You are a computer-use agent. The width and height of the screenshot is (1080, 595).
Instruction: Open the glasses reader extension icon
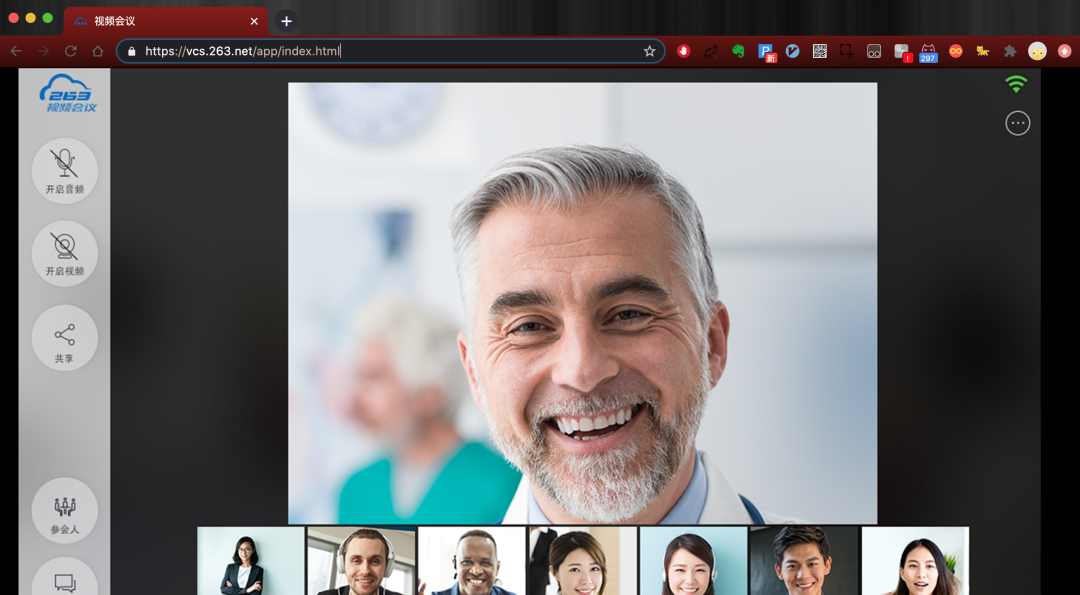[874, 51]
